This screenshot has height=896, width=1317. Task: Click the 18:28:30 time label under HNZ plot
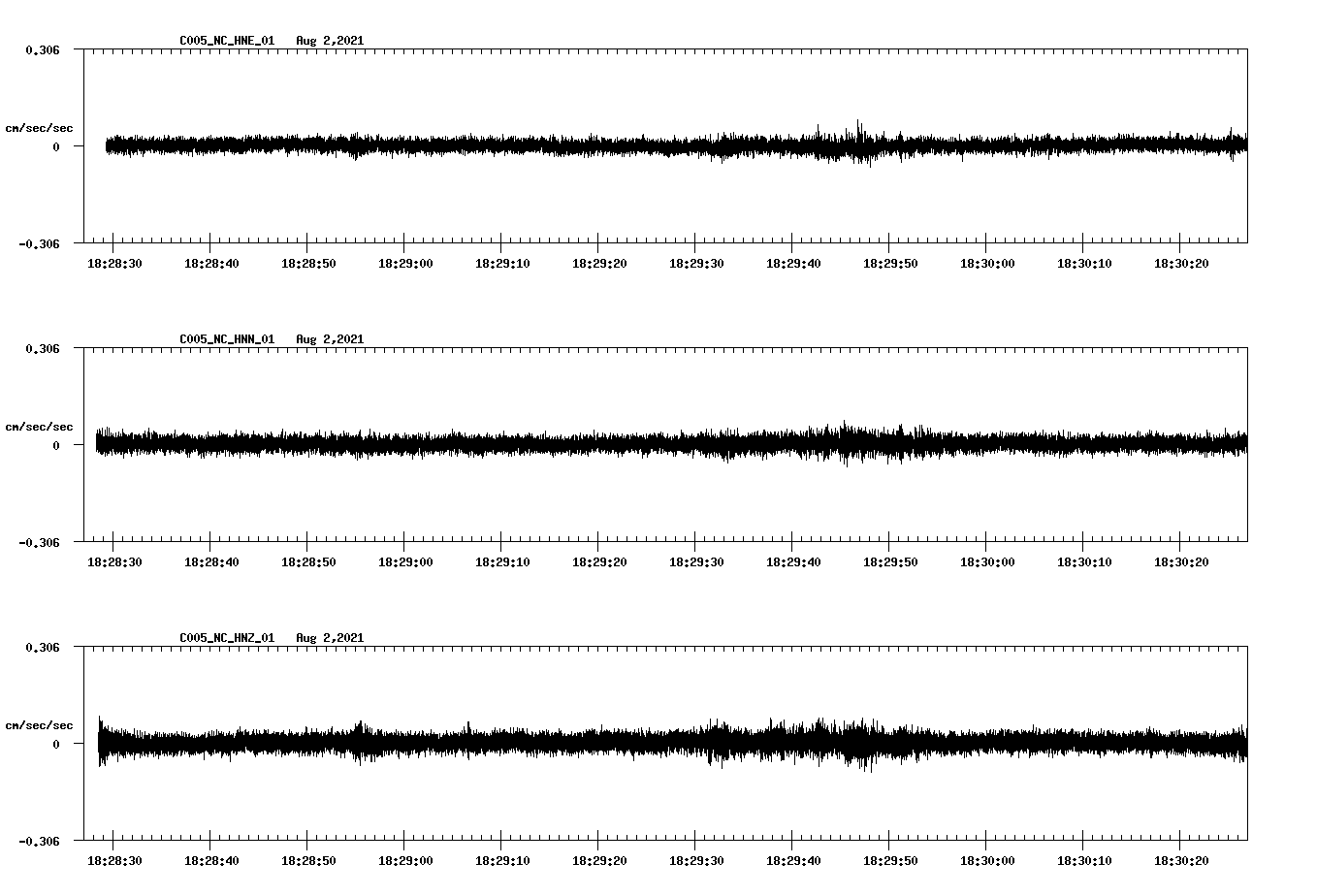pos(114,860)
